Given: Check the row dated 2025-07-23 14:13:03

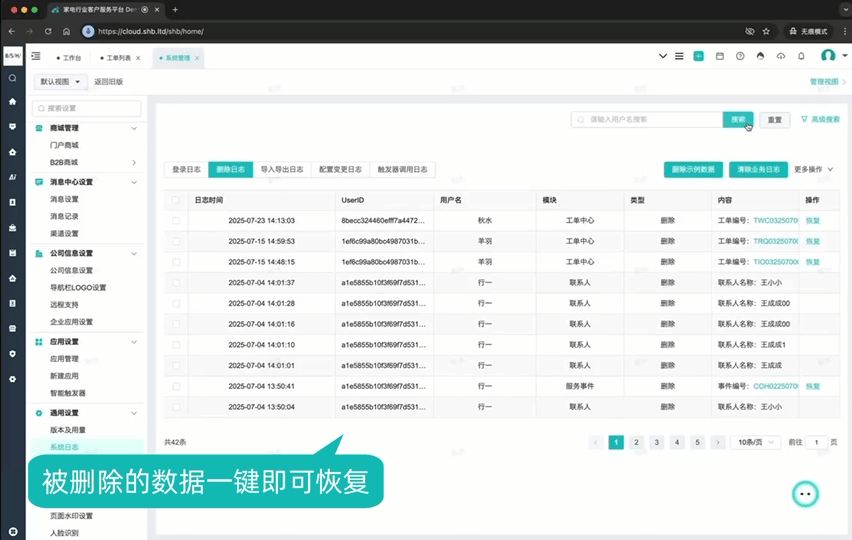Looking at the screenshot, I should (176, 220).
